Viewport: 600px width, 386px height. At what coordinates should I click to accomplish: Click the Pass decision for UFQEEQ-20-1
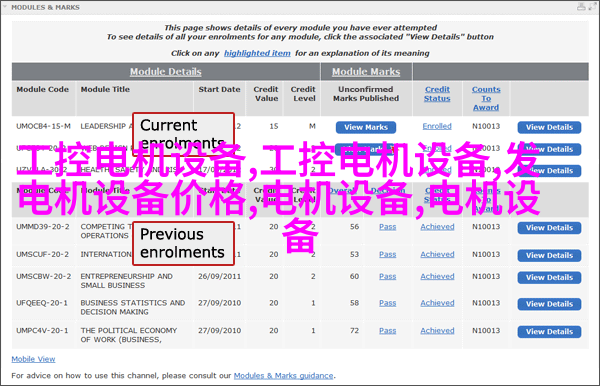(x=387, y=303)
